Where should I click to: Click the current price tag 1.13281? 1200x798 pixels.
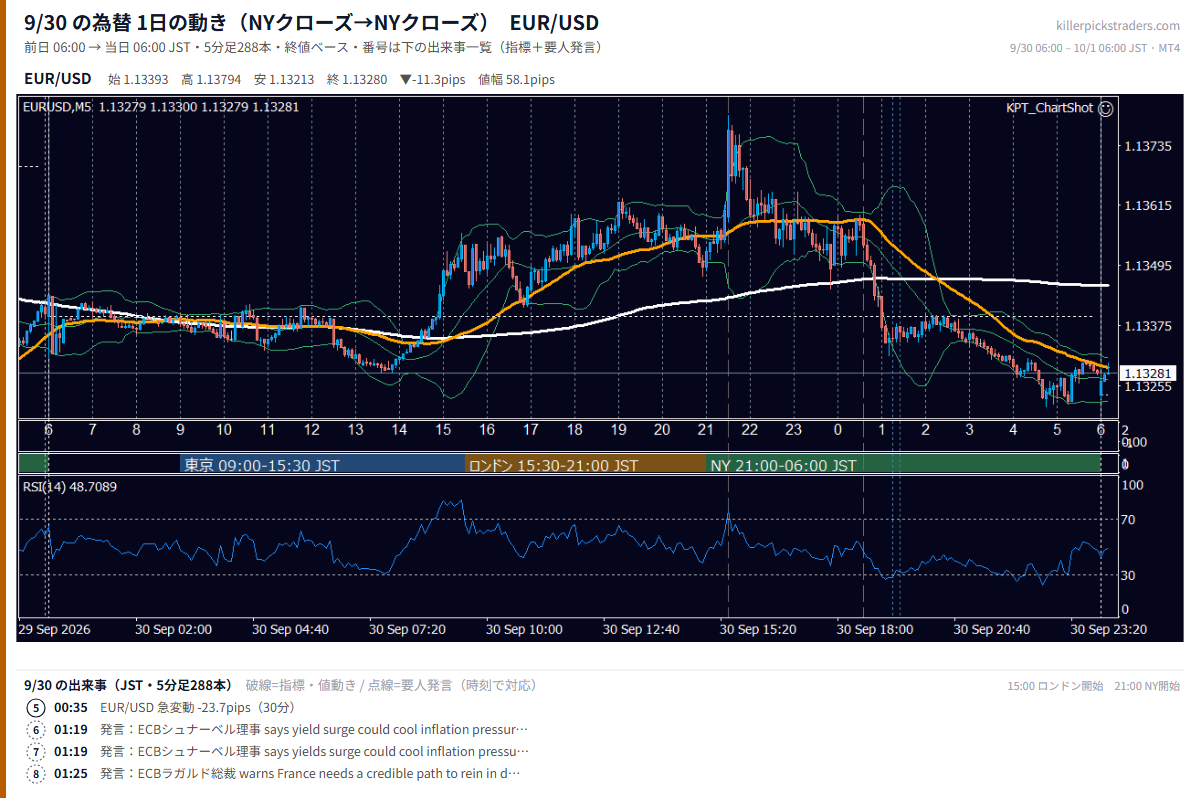pyautogui.click(x=1146, y=373)
